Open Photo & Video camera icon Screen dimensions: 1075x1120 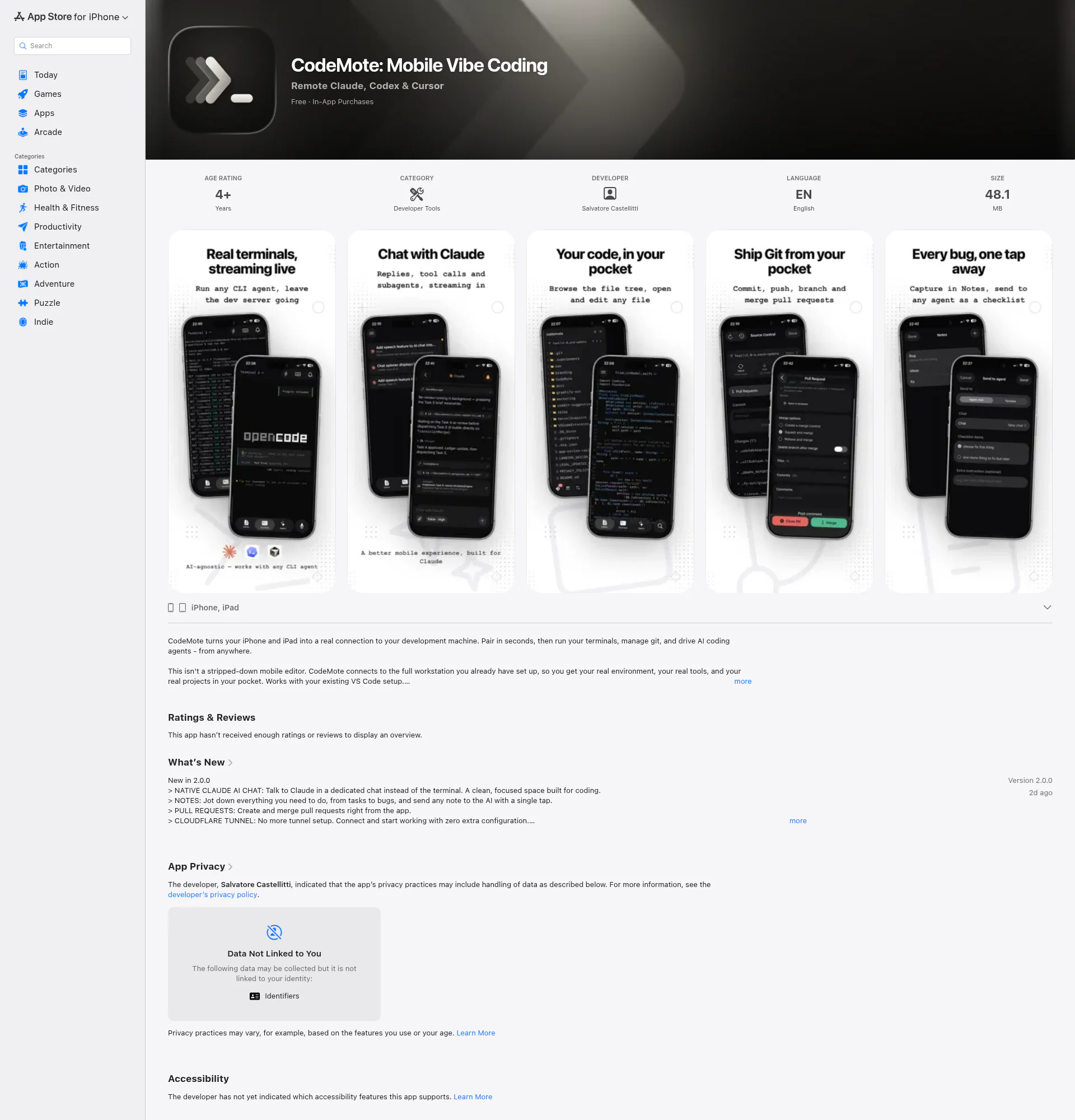(x=23, y=189)
